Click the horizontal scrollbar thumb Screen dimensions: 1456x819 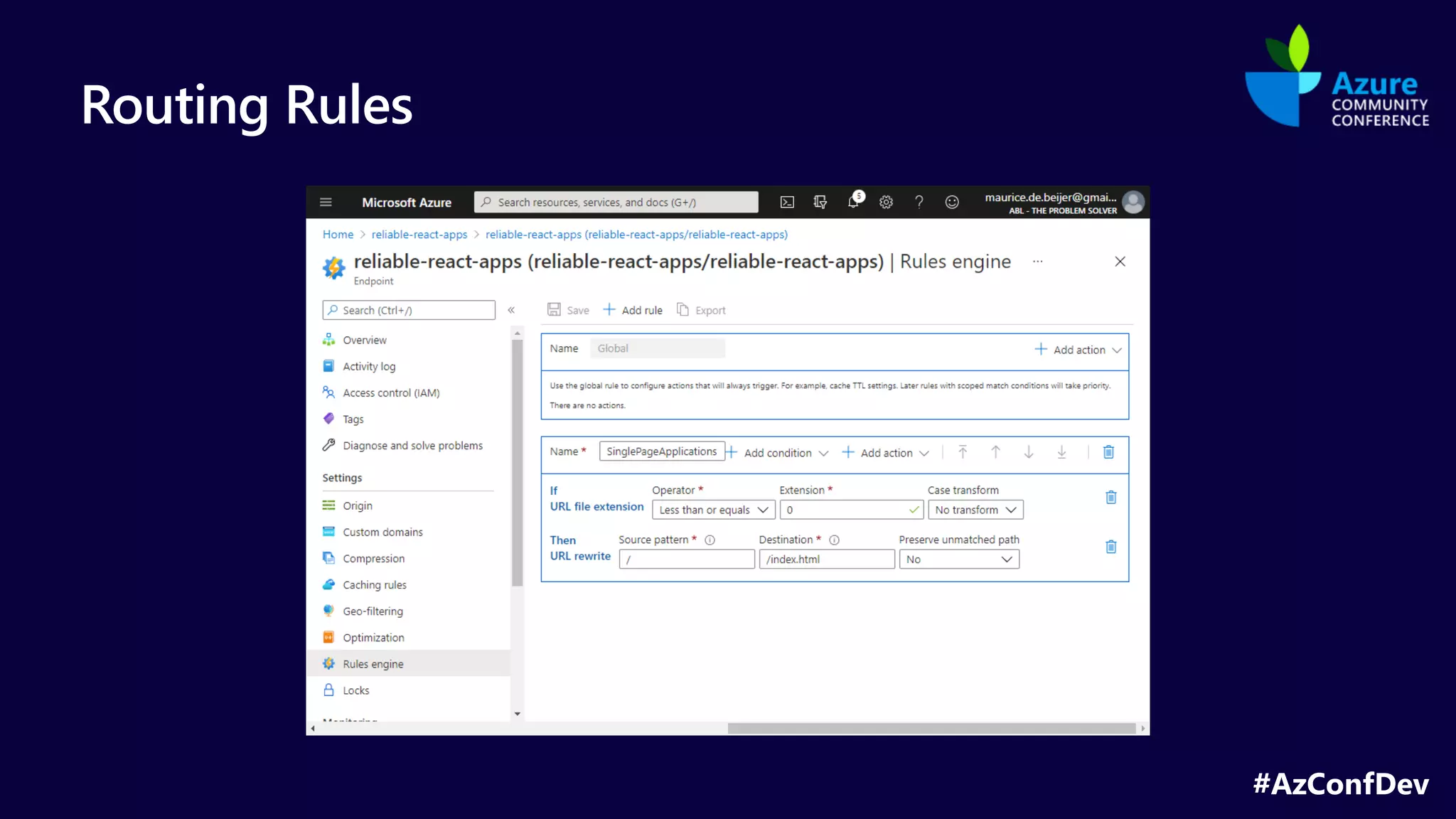(x=931, y=729)
